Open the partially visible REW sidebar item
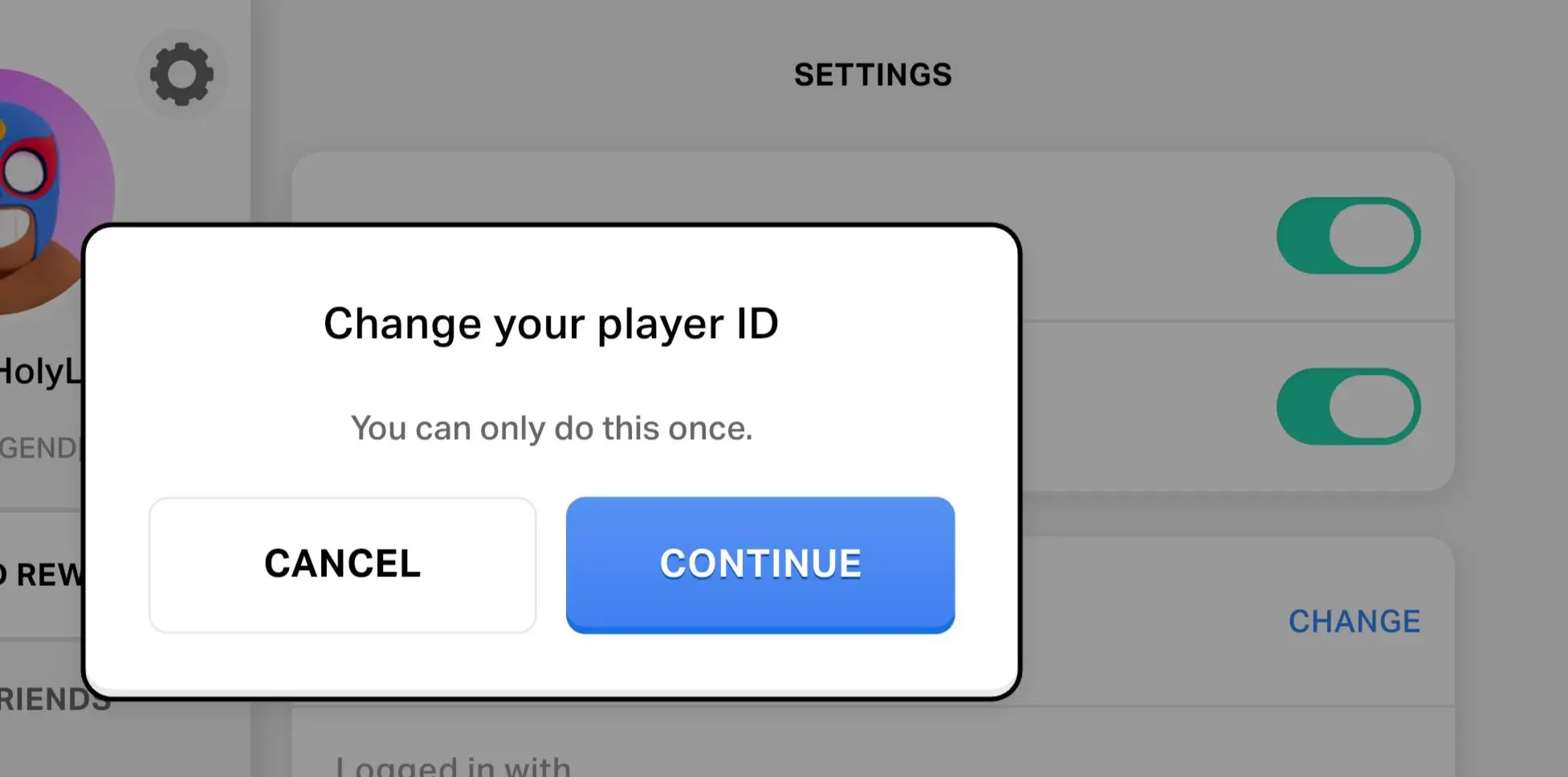This screenshot has height=777, width=1568. [x=40, y=575]
